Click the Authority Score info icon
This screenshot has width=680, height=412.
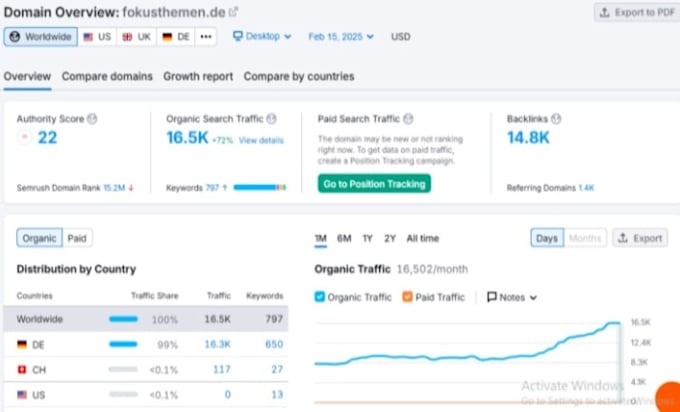(x=92, y=119)
